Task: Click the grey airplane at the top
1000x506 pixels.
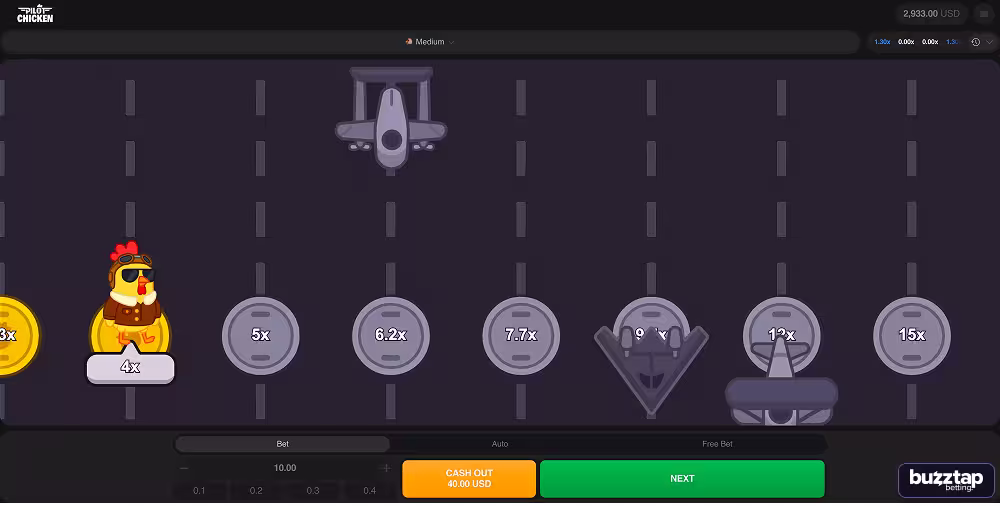Action: [391, 118]
